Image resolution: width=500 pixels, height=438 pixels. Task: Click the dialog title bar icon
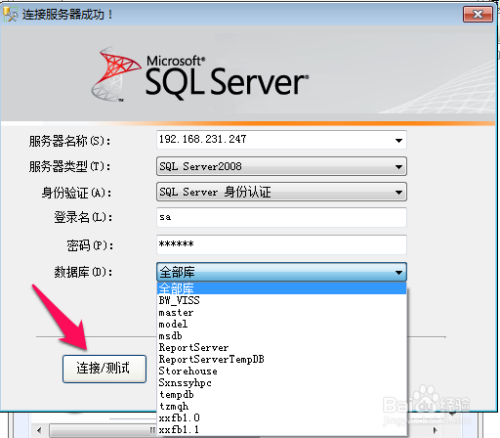(x=10, y=15)
